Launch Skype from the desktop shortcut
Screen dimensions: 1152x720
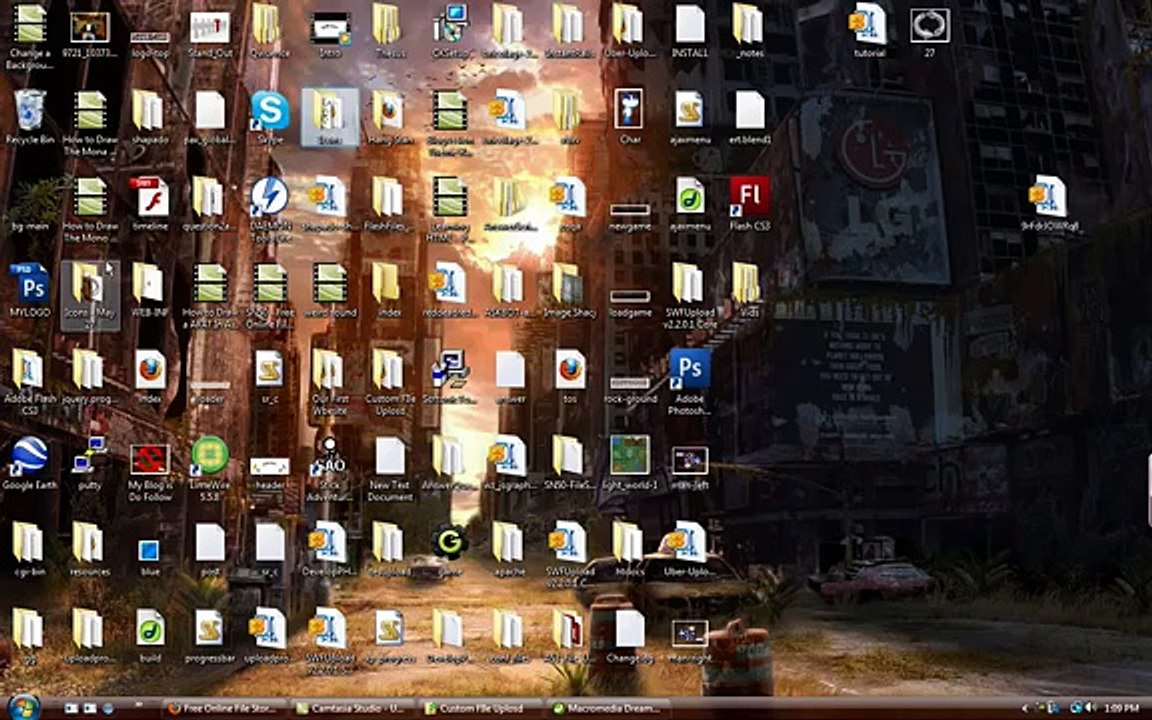pyautogui.click(x=270, y=118)
